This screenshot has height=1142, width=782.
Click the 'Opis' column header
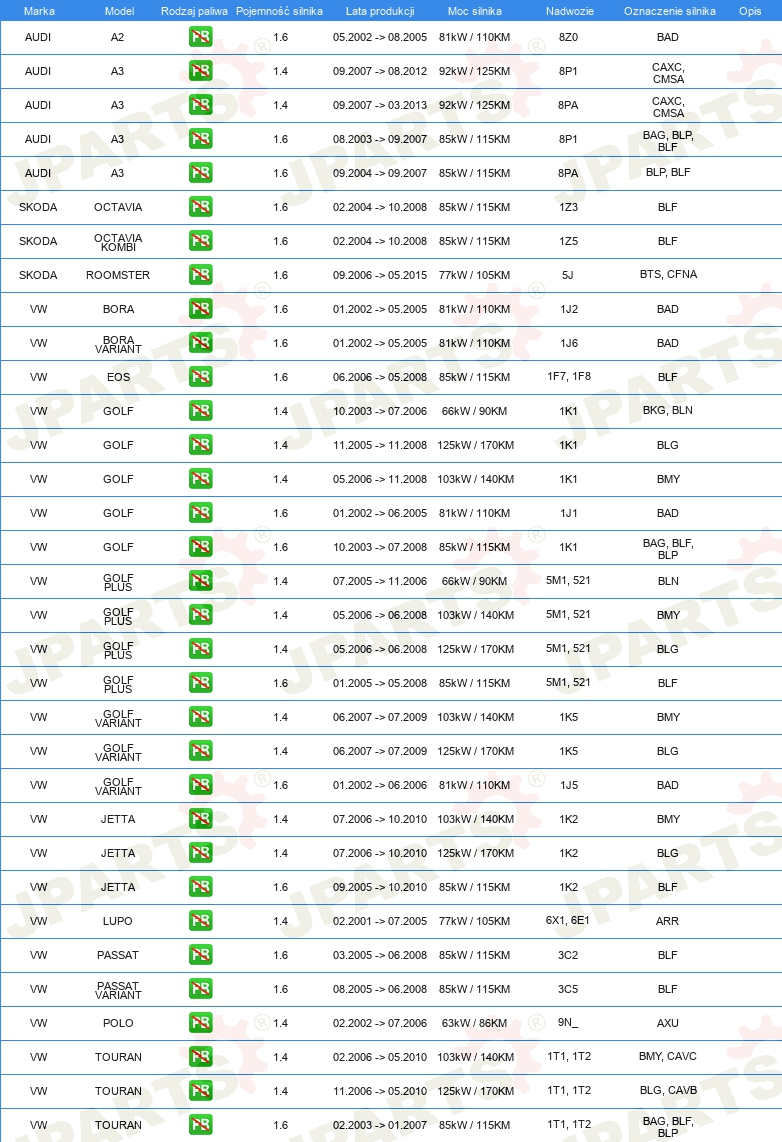750,11
